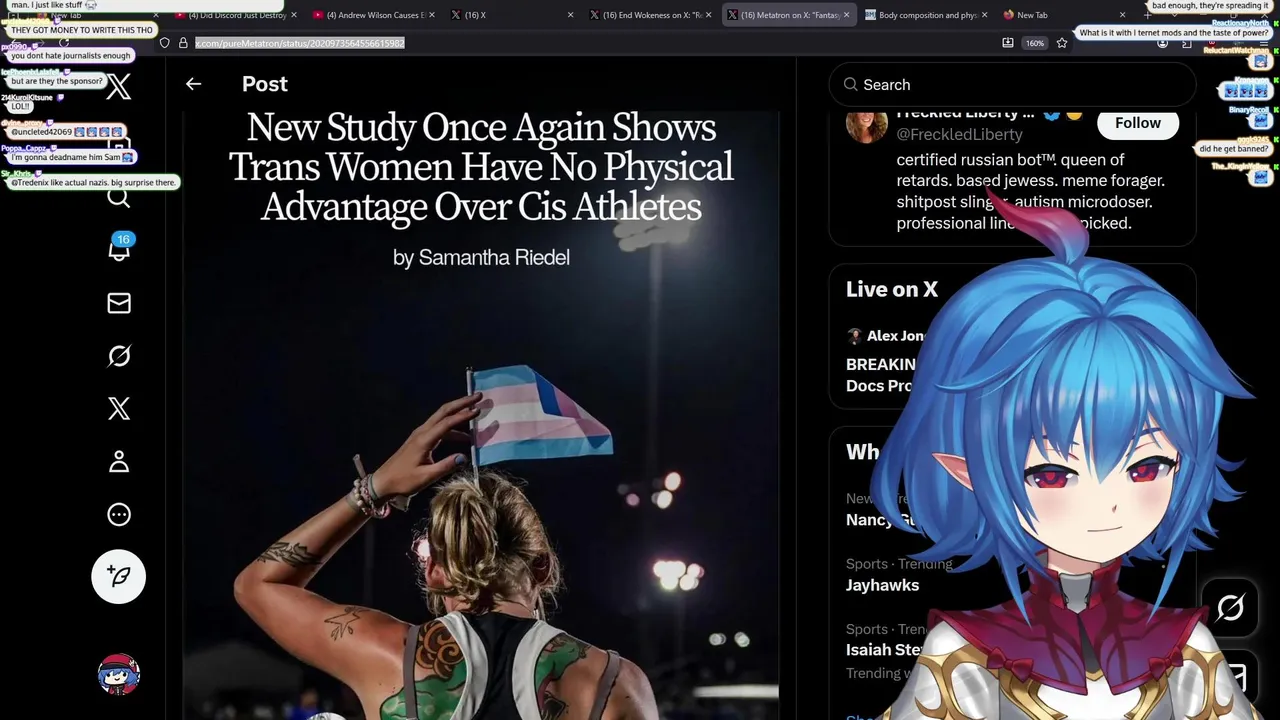The width and height of the screenshot is (1280, 720).
Task: Select the browser address bar URL
Action: pos(299,43)
